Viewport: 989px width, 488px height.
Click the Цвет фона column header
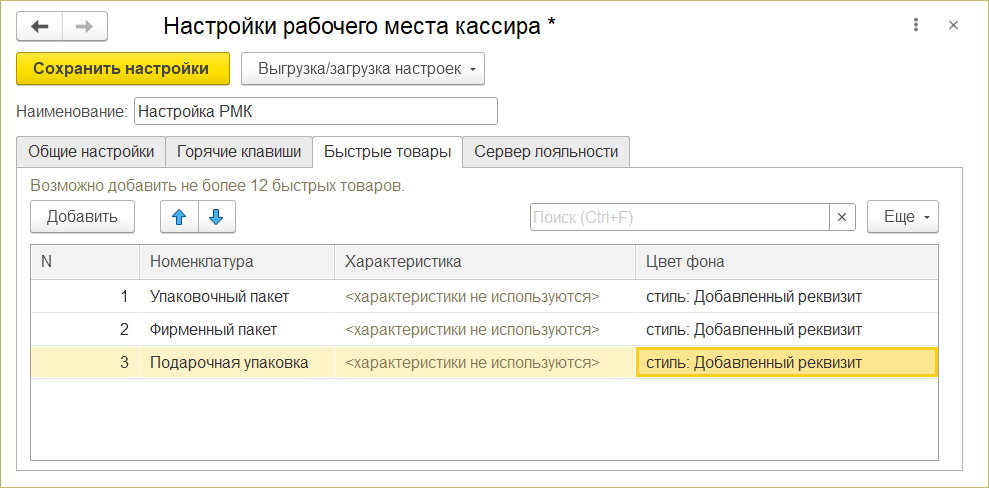(x=787, y=262)
